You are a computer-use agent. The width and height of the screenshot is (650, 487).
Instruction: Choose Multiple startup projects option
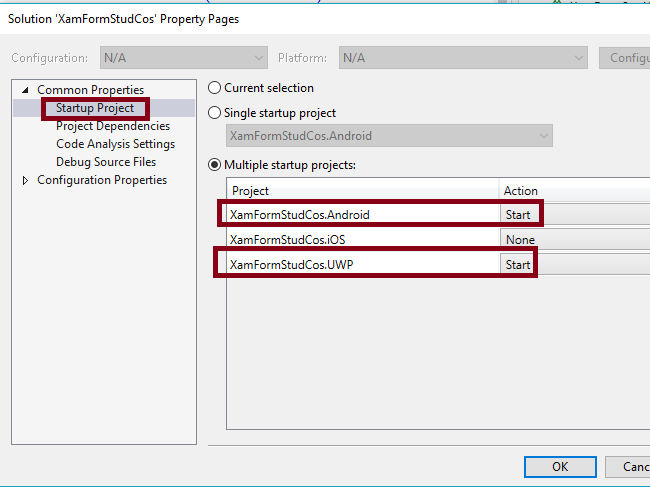(214, 165)
